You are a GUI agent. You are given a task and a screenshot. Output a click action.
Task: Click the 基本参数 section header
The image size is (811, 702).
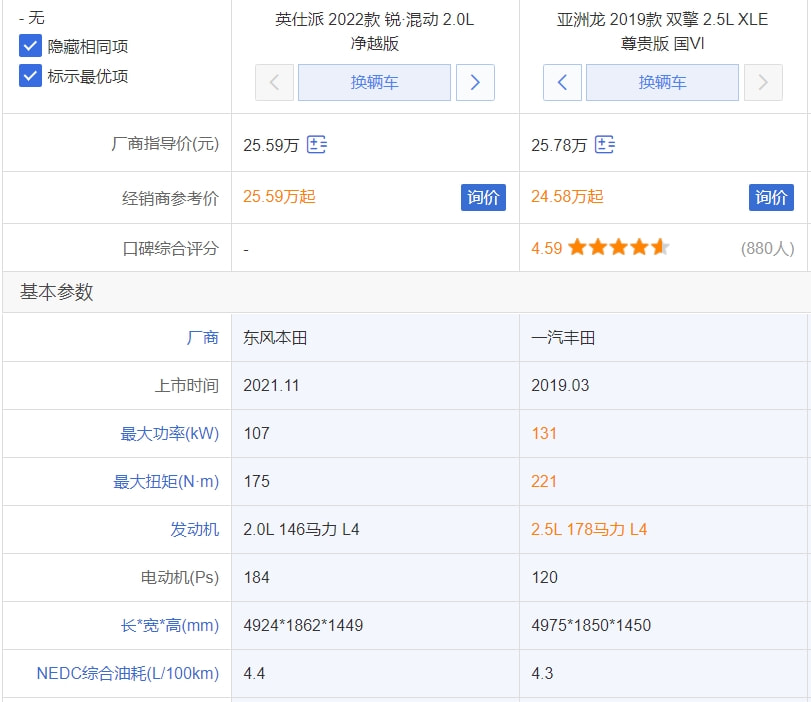(x=57, y=292)
